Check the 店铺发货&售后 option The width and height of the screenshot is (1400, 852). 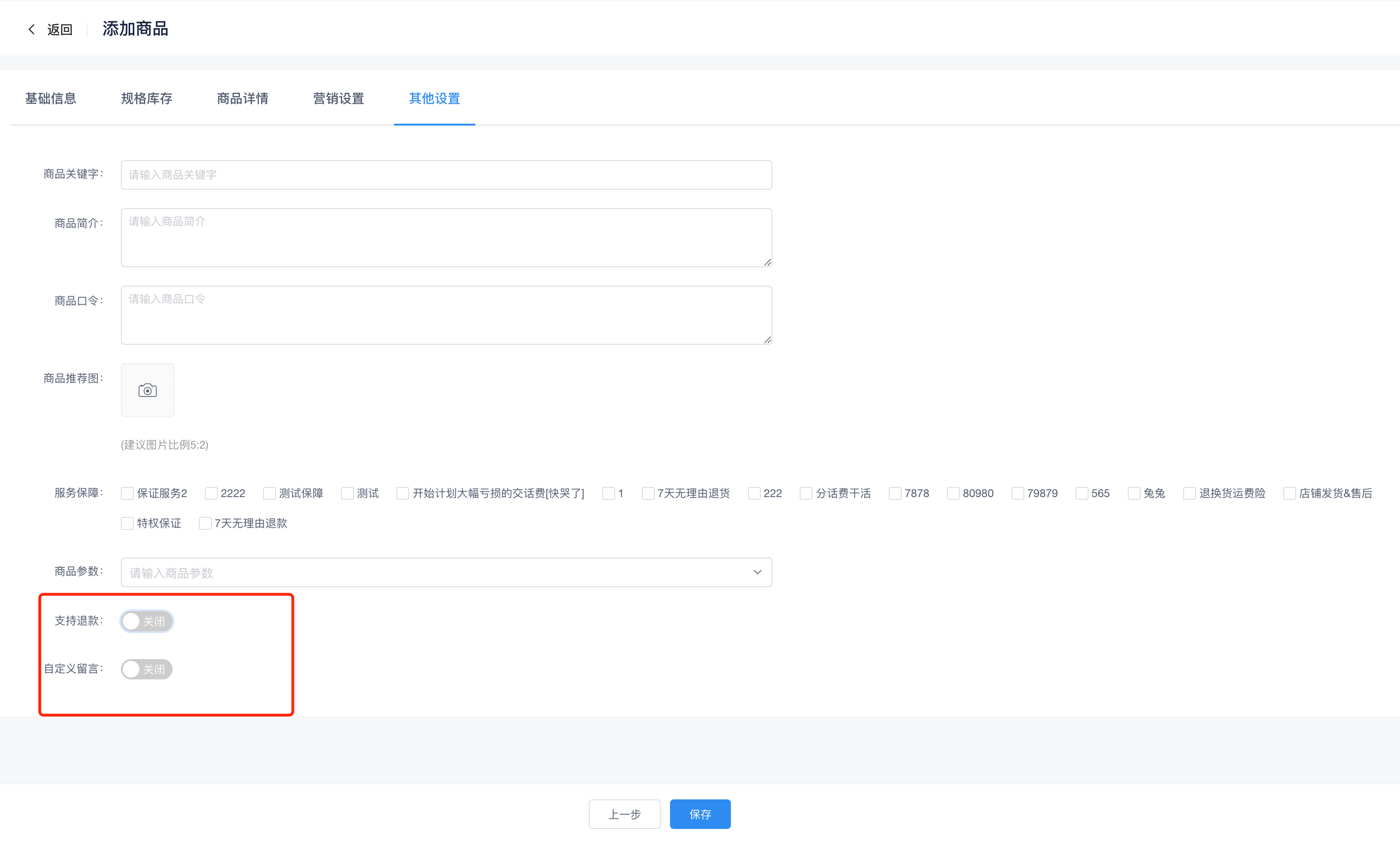coord(1289,493)
